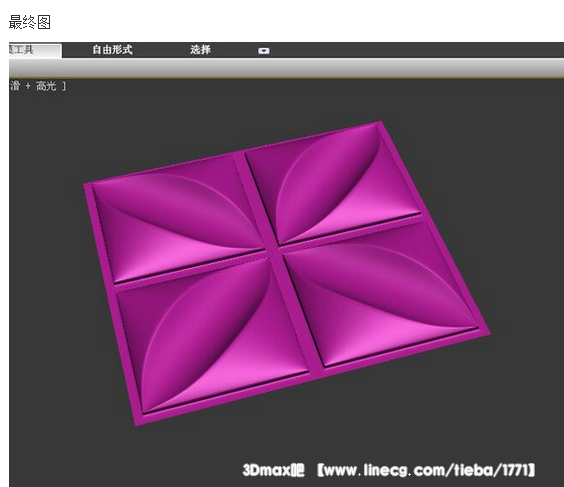This screenshot has height=487, width=564.
Task: Expand the ribbon minimize dropdown arrow
Action: coord(264,51)
